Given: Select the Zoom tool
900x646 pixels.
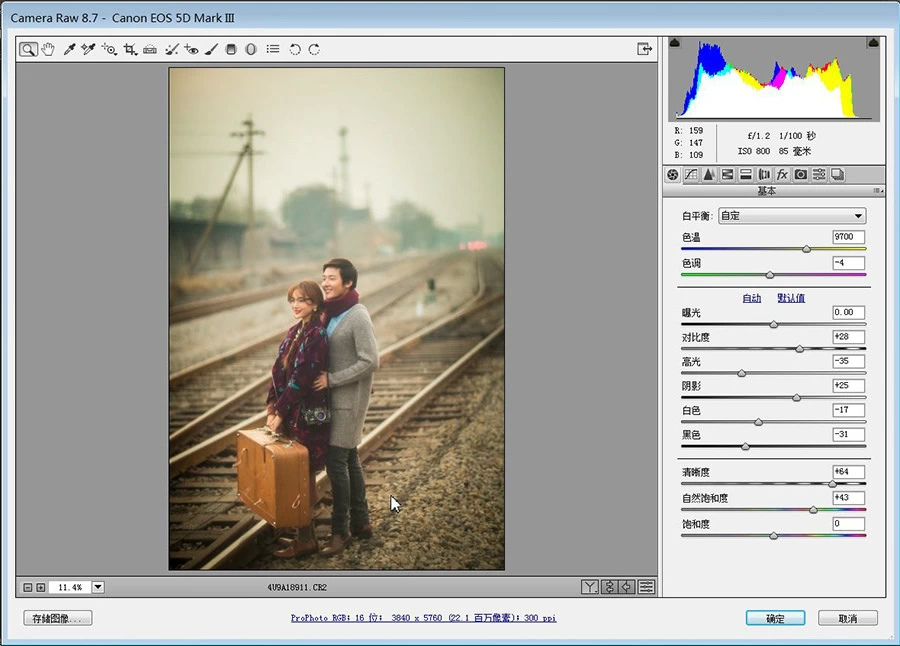Looking at the screenshot, I should (28, 49).
